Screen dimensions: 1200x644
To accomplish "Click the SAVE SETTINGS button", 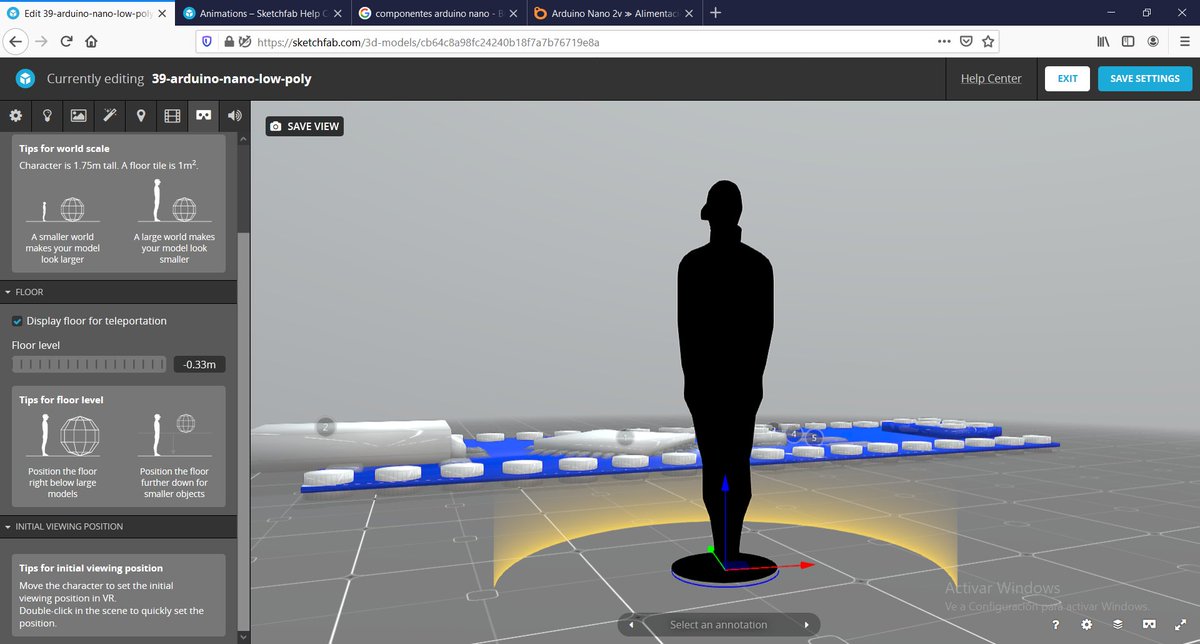I will [x=1145, y=79].
